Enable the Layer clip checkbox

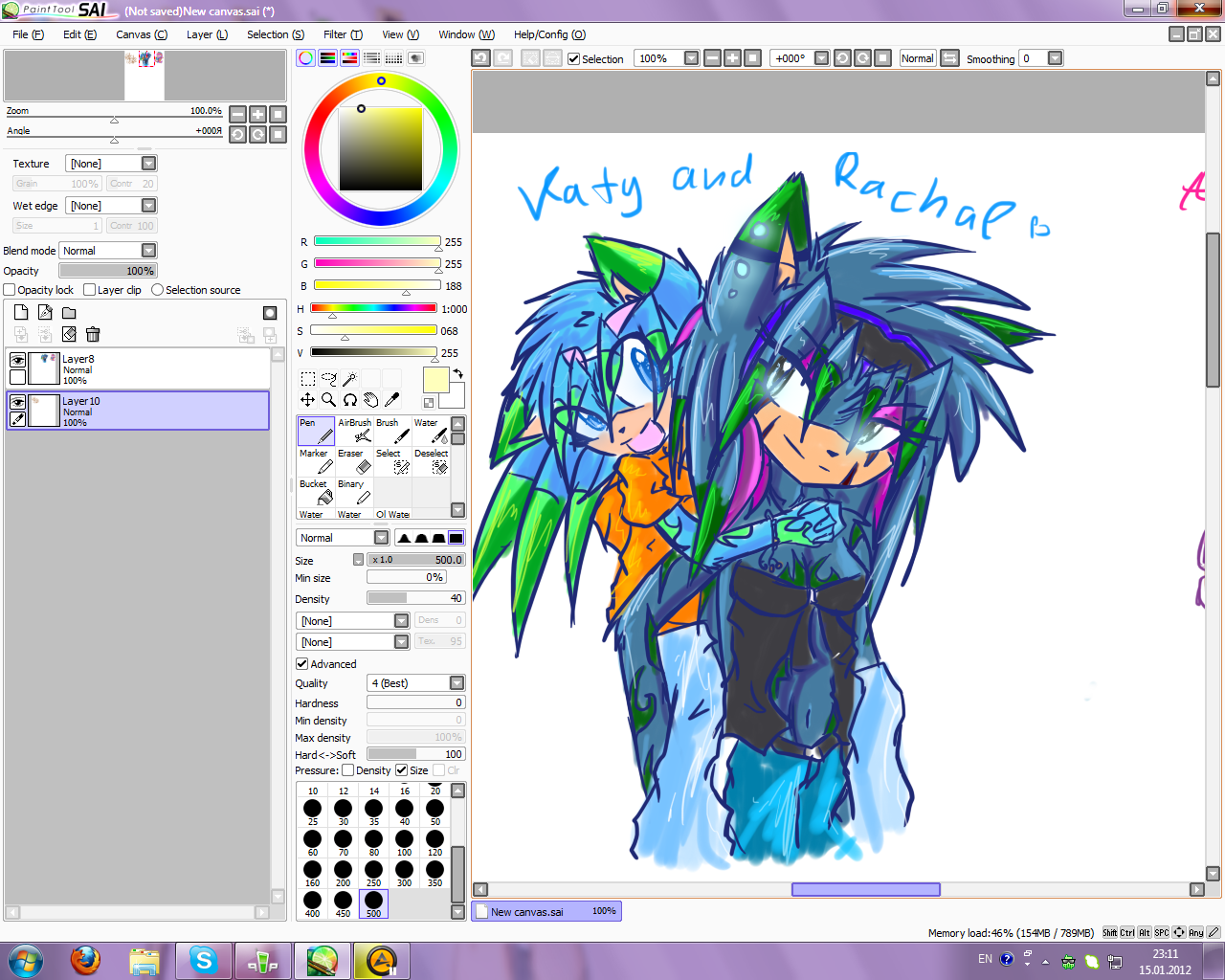[x=89, y=290]
